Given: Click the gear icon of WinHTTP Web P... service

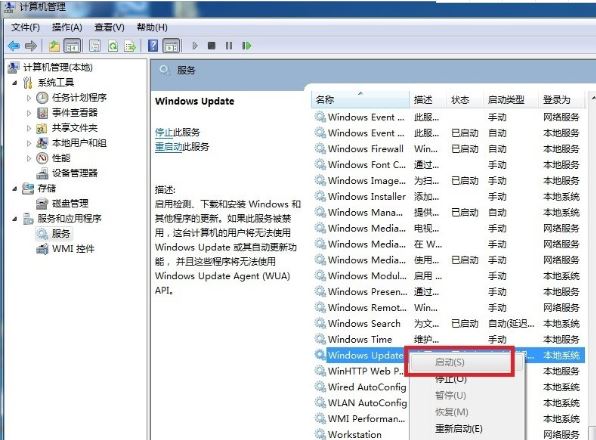Looking at the screenshot, I should (320, 371).
